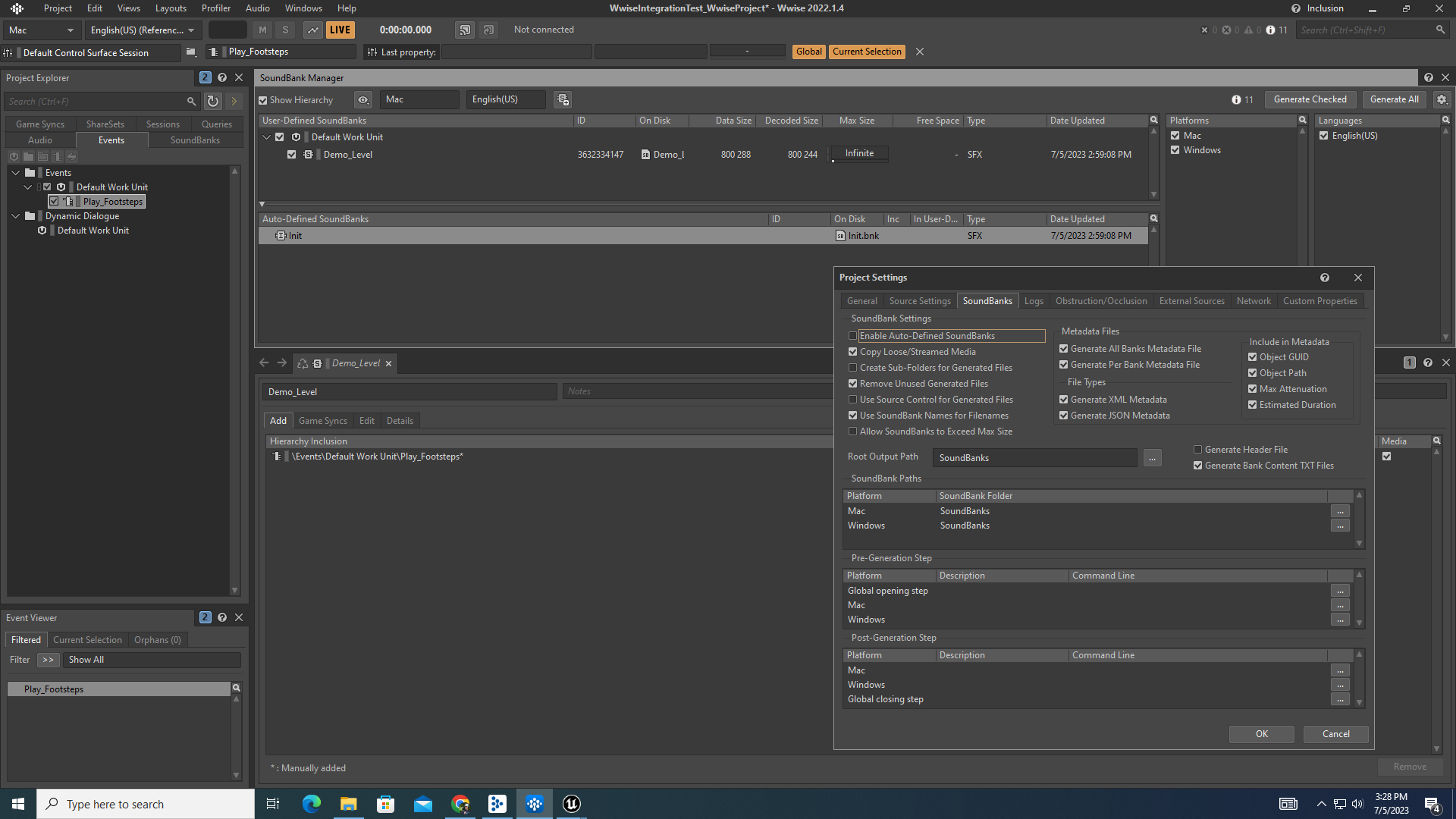Click the Max Size Infinite slider field

pyautogui.click(x=859, y=154)
